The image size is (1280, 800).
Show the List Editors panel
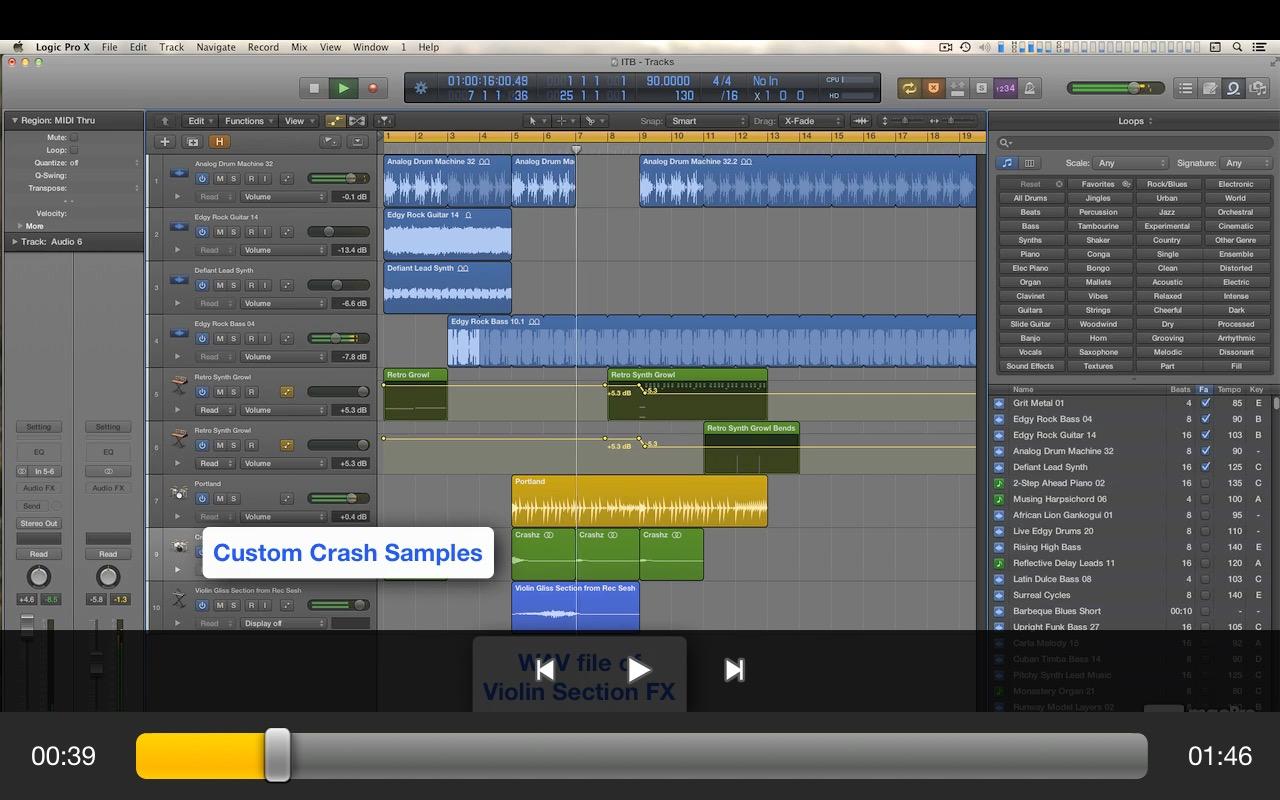(x=1185, y=88)
